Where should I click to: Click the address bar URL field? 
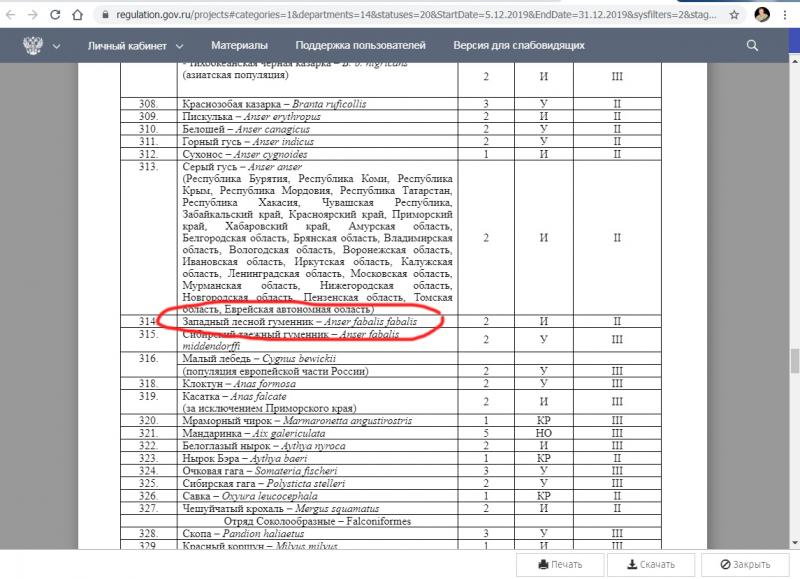pos(416,15)
